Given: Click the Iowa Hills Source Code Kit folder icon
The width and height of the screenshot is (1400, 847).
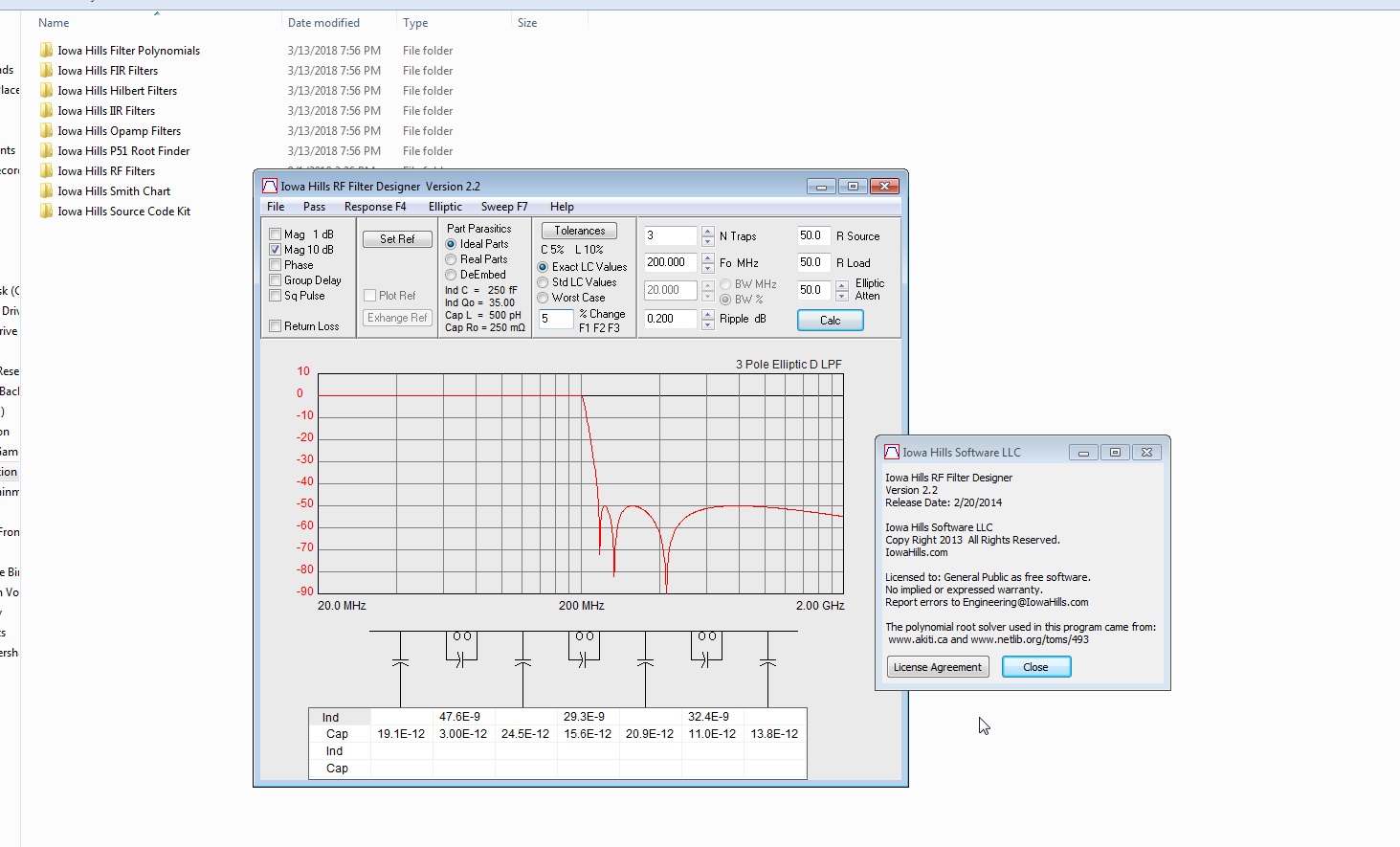Looking at the screenshot, I should tap(46, 212).
